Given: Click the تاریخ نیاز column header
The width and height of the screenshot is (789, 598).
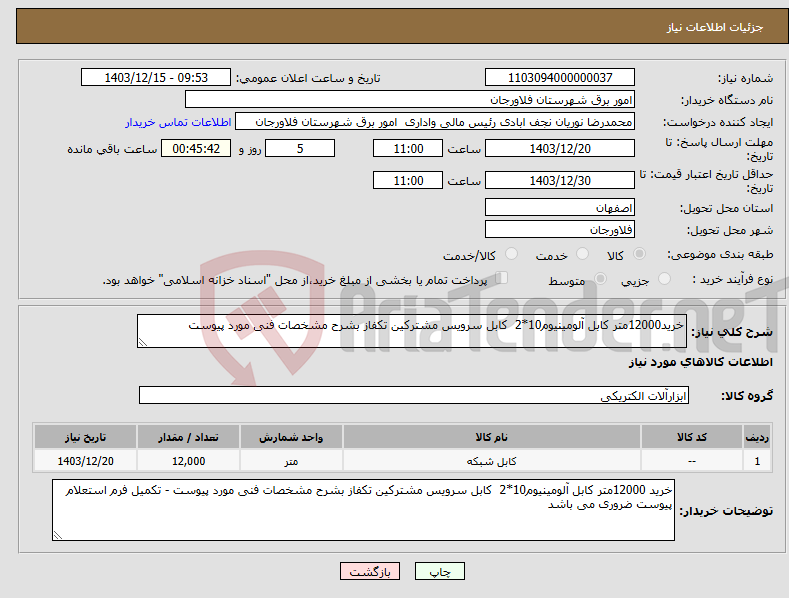Looking at the screenshot, I should (86, 437).
